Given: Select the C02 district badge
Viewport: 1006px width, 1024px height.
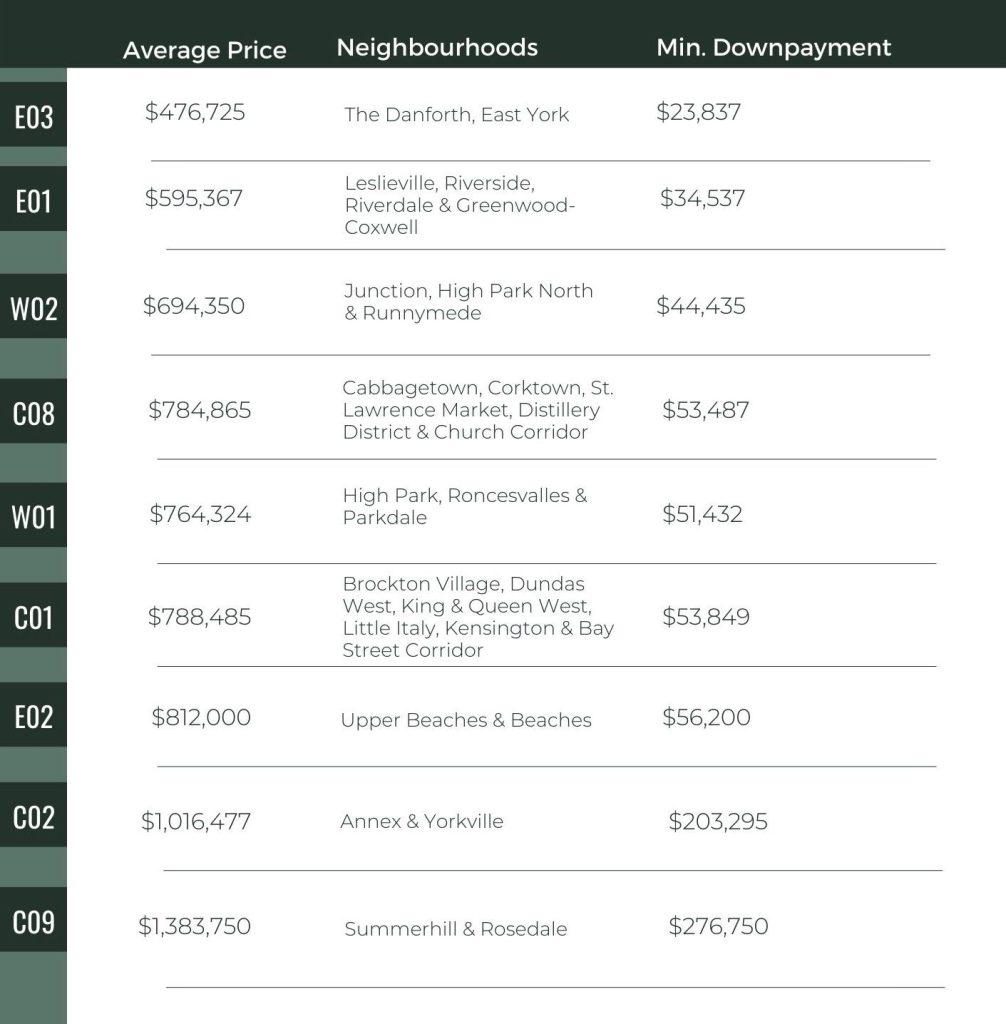Looking at the screenshot, I should tap(33, 815).
